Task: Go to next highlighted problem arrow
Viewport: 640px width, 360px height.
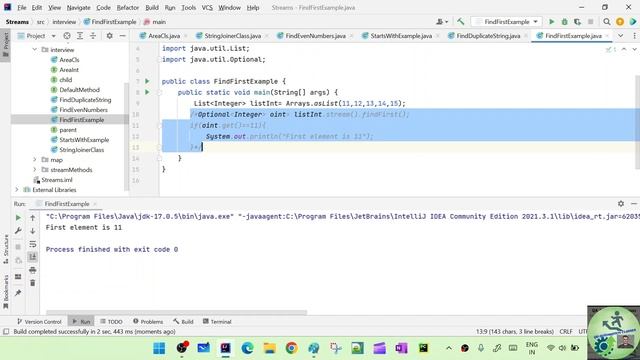Action: click(634, 49)
